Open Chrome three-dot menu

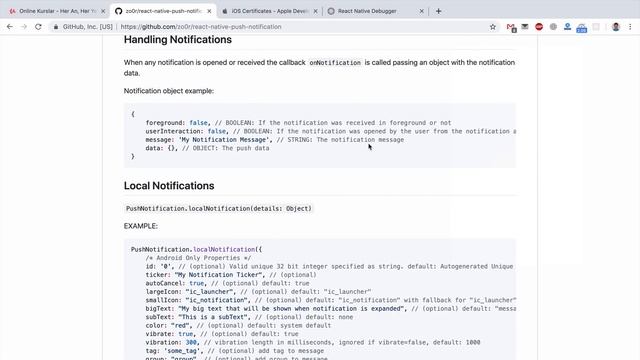coord(630,27)
